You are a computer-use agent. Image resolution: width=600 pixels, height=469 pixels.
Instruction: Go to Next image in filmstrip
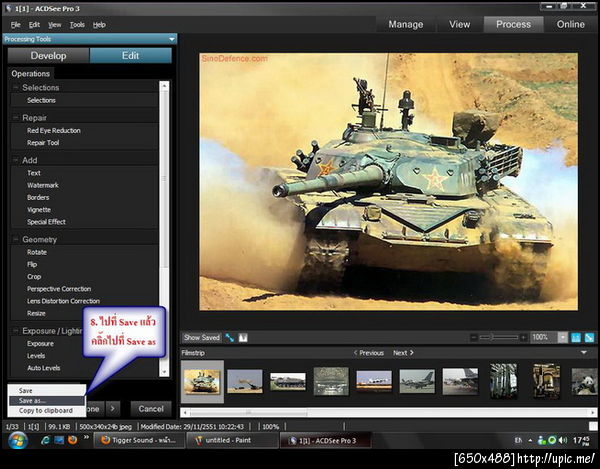coord(403,353)
